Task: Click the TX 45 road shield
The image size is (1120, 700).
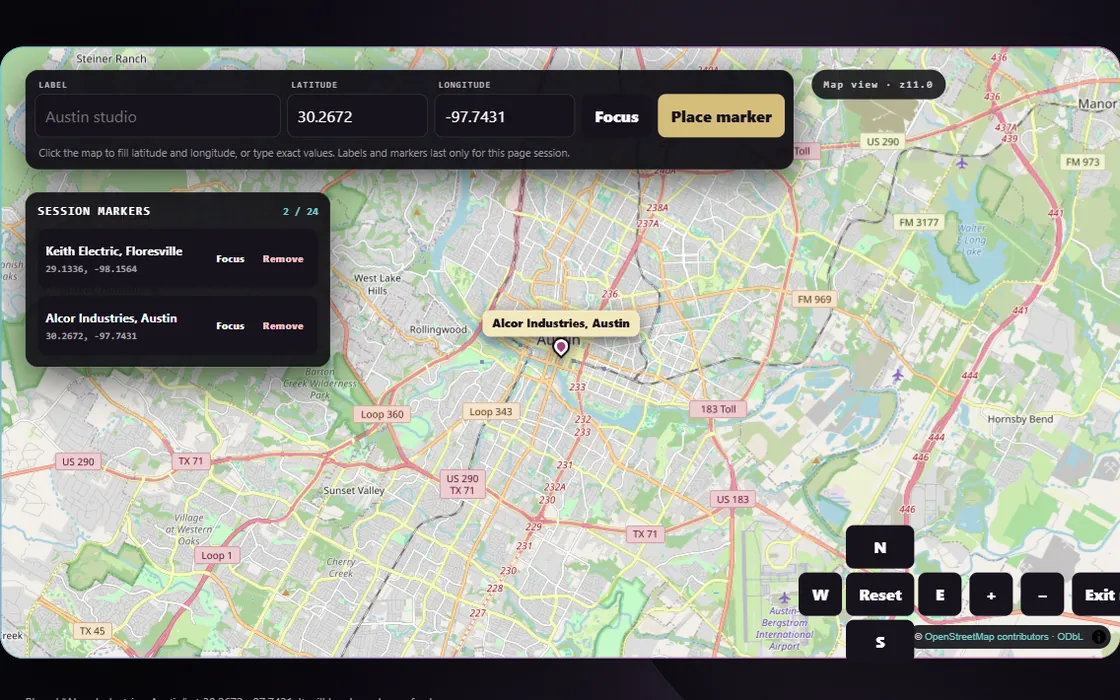Action: [92, 631]
